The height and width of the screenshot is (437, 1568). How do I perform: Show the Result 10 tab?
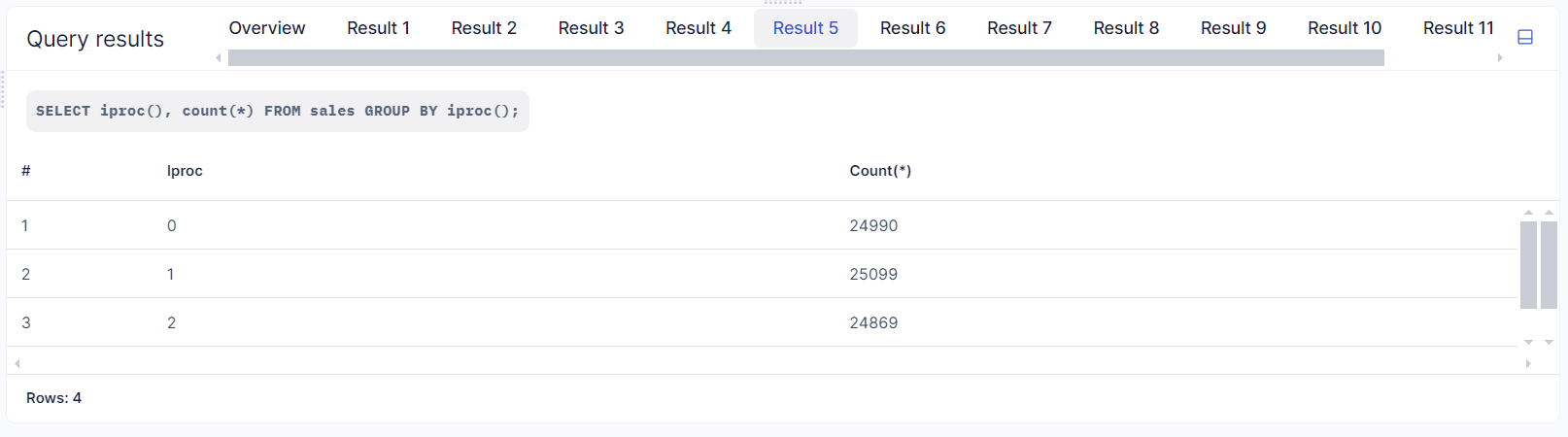pyautogui.click(x=1344, y=28)
